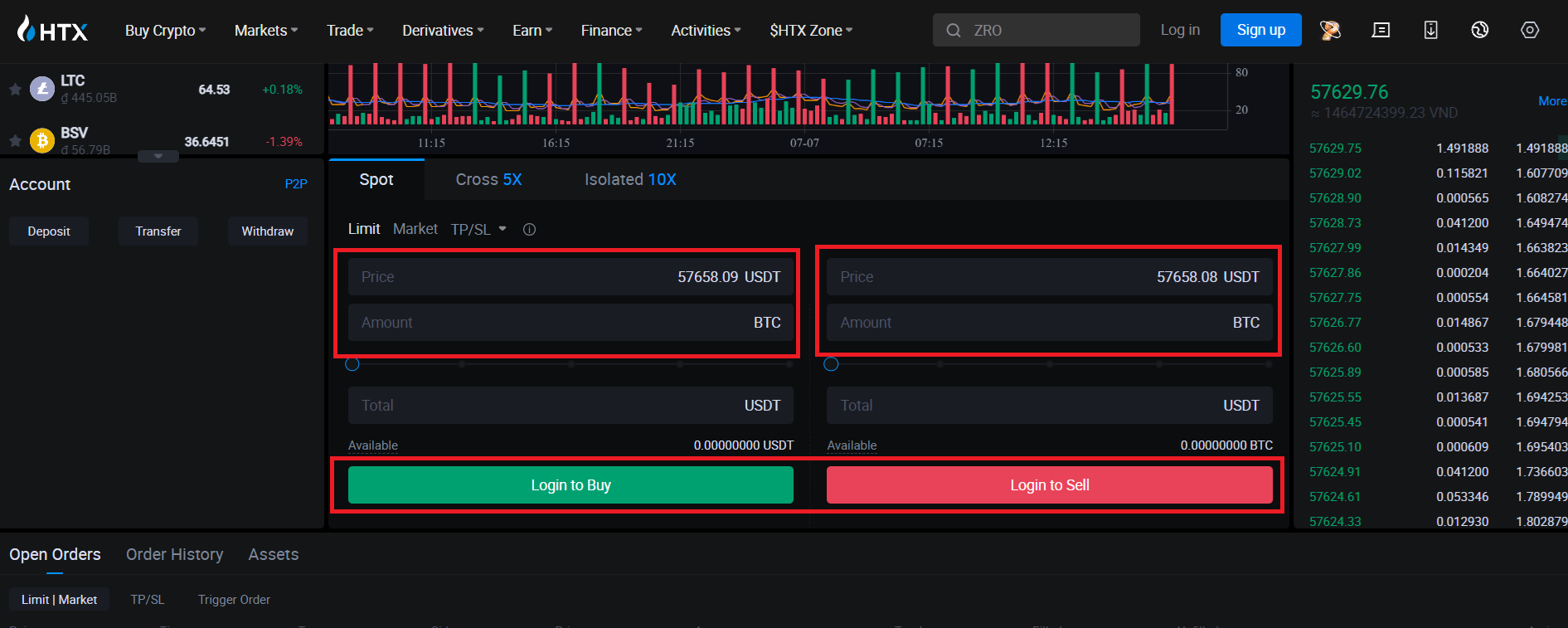Select the Limit | Market filter

point(59,599)
